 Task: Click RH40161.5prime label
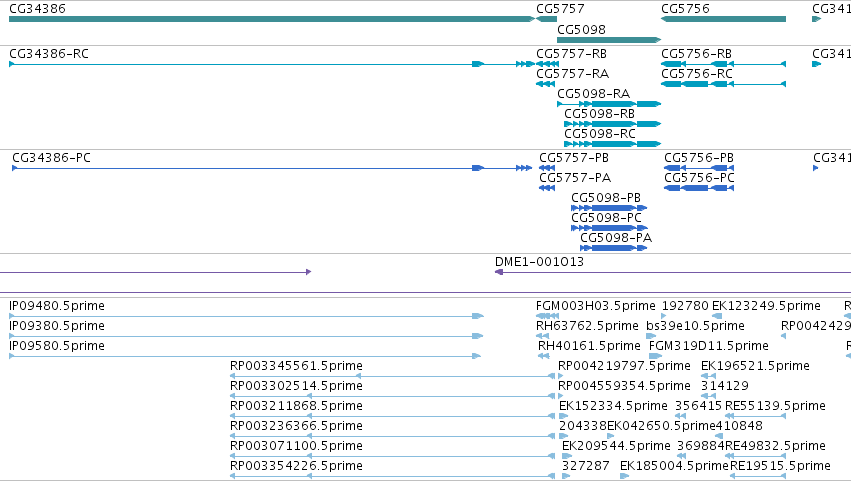pyautogui.click(x=589, y=346)
